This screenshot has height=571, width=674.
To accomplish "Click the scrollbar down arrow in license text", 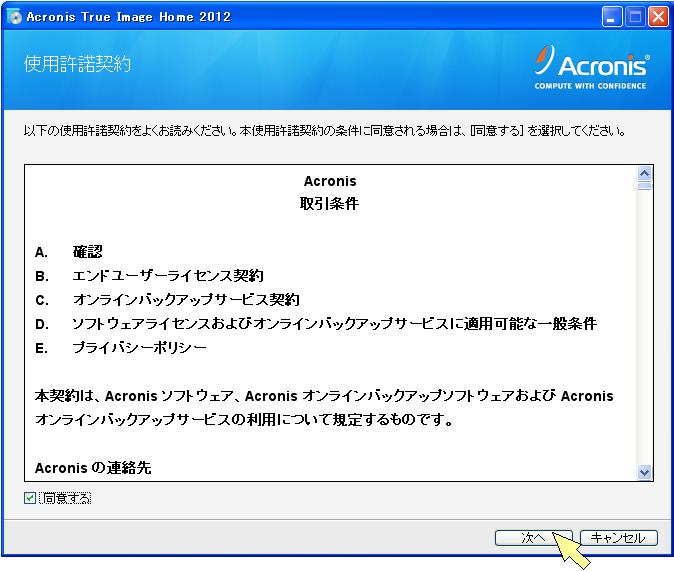I will pyautogui.click(x=644, y=472).
